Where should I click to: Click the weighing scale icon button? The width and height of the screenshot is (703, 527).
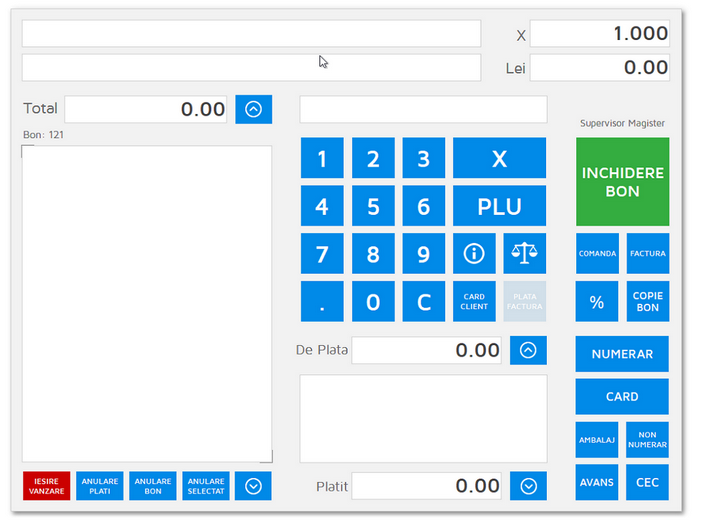coord(524,254)
